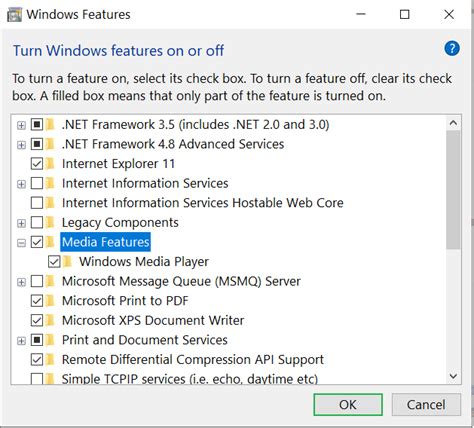Click the features list scrollbar thumb

[453, 189]
